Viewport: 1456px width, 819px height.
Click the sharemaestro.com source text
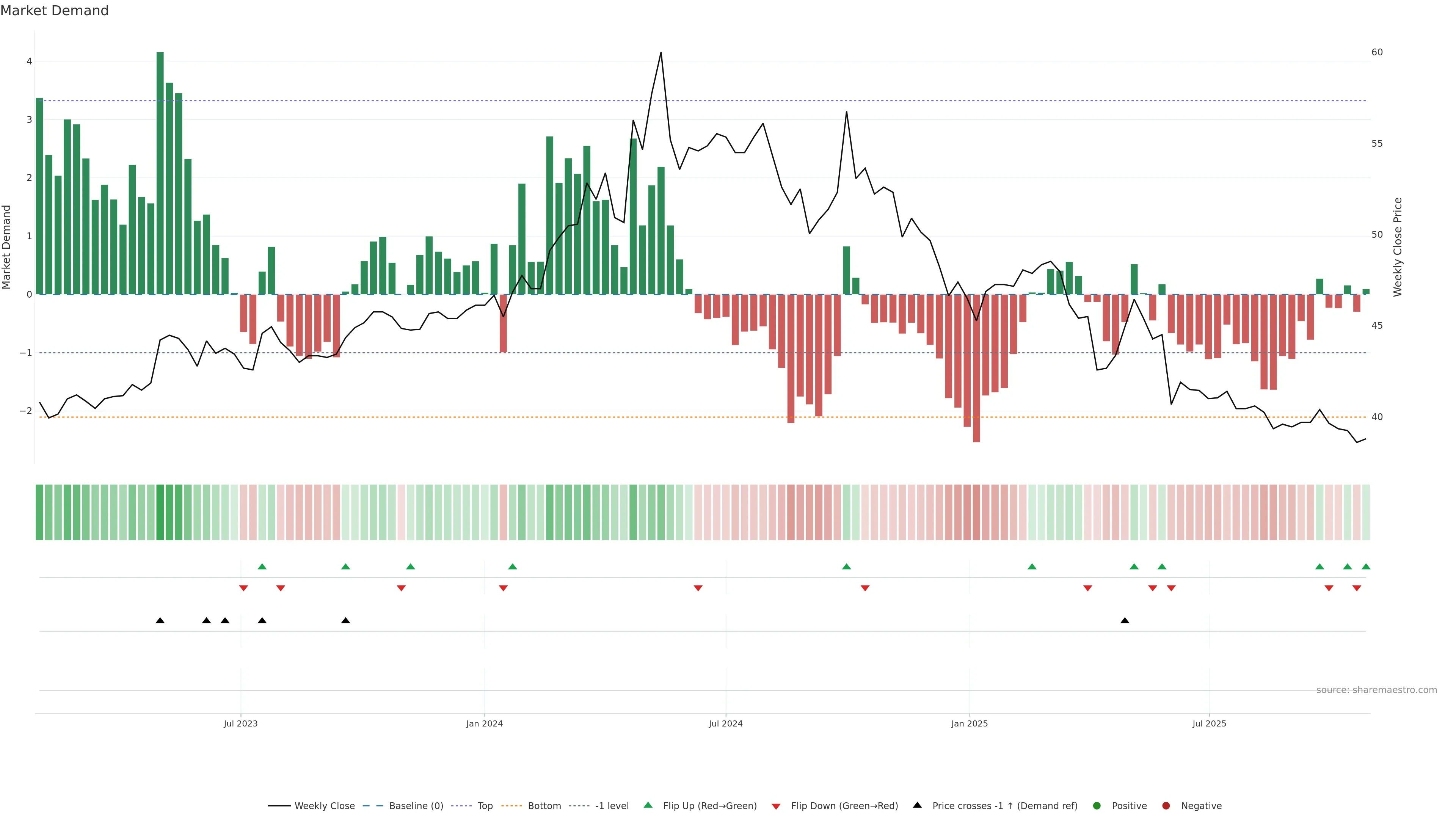[x=1376, y=690]
